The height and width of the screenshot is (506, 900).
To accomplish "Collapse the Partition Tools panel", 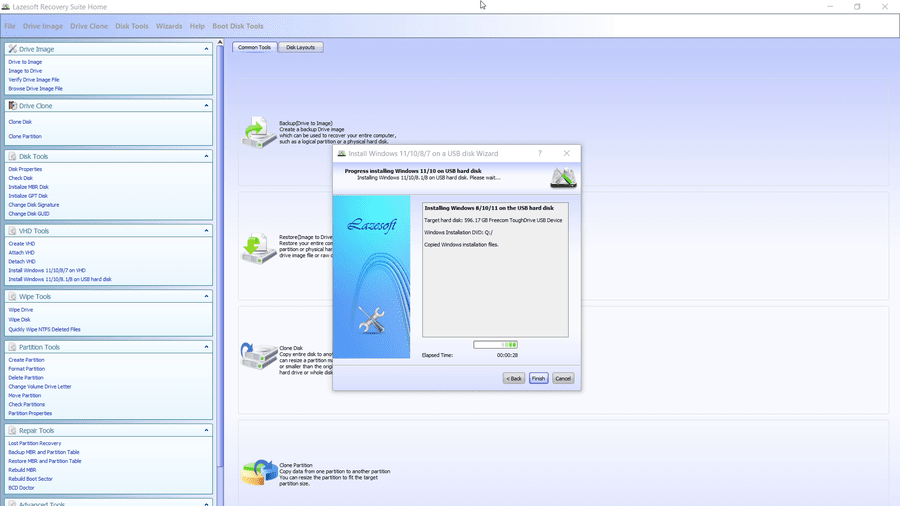I will click(206, 347).
